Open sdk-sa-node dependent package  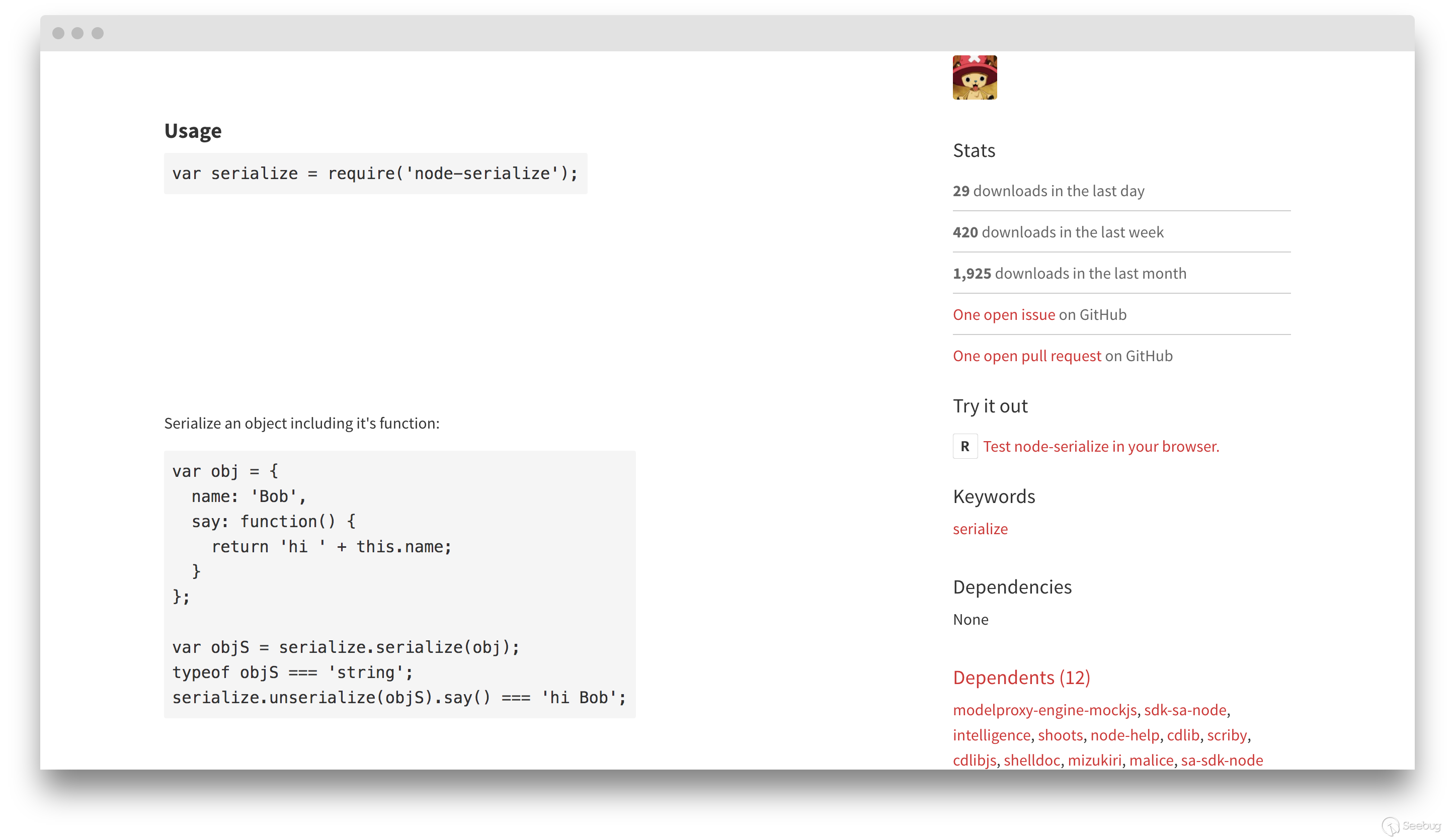click(1184, 710)
